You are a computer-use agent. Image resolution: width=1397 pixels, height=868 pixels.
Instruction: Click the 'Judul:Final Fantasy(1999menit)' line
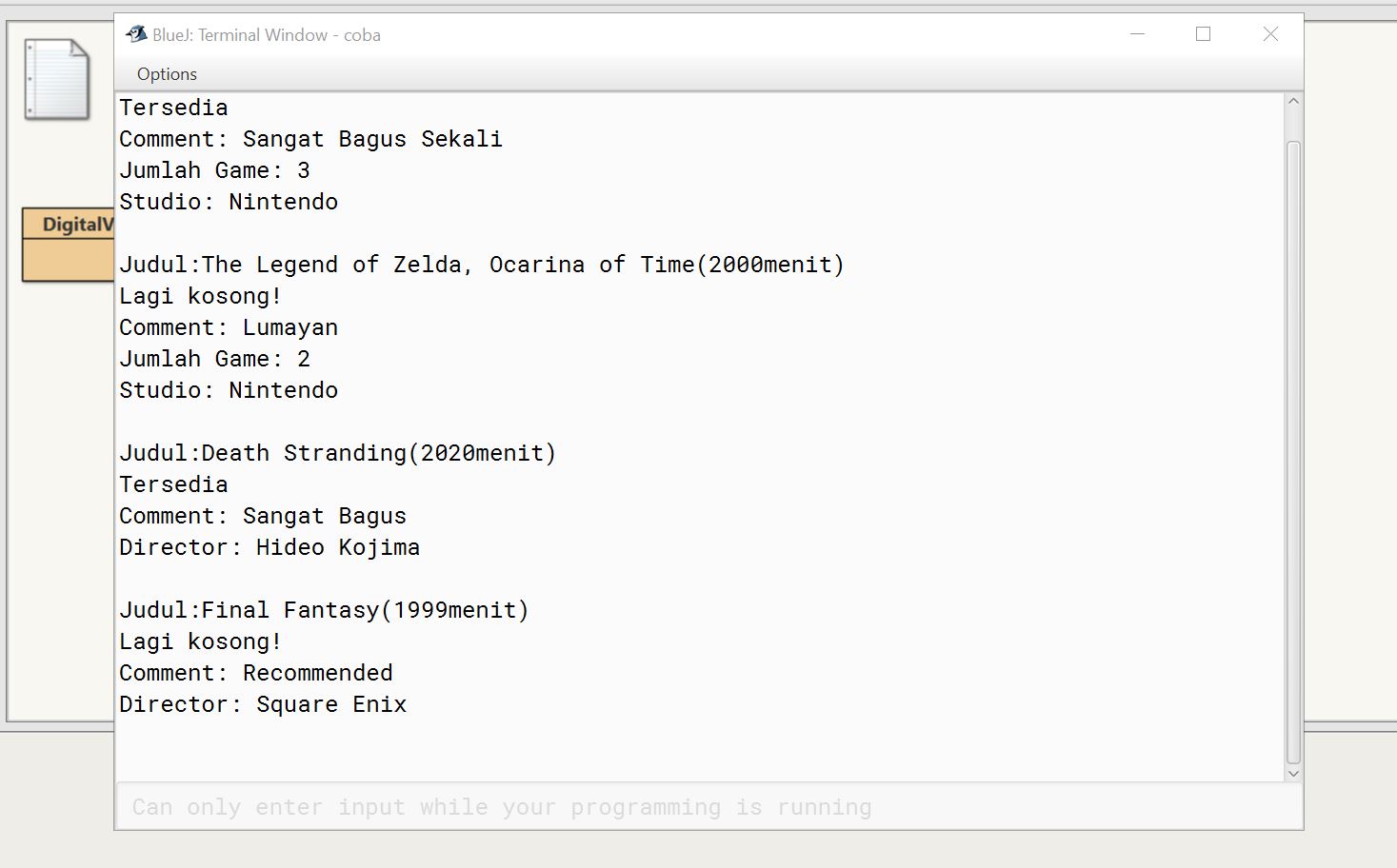(x=324, y=610)
